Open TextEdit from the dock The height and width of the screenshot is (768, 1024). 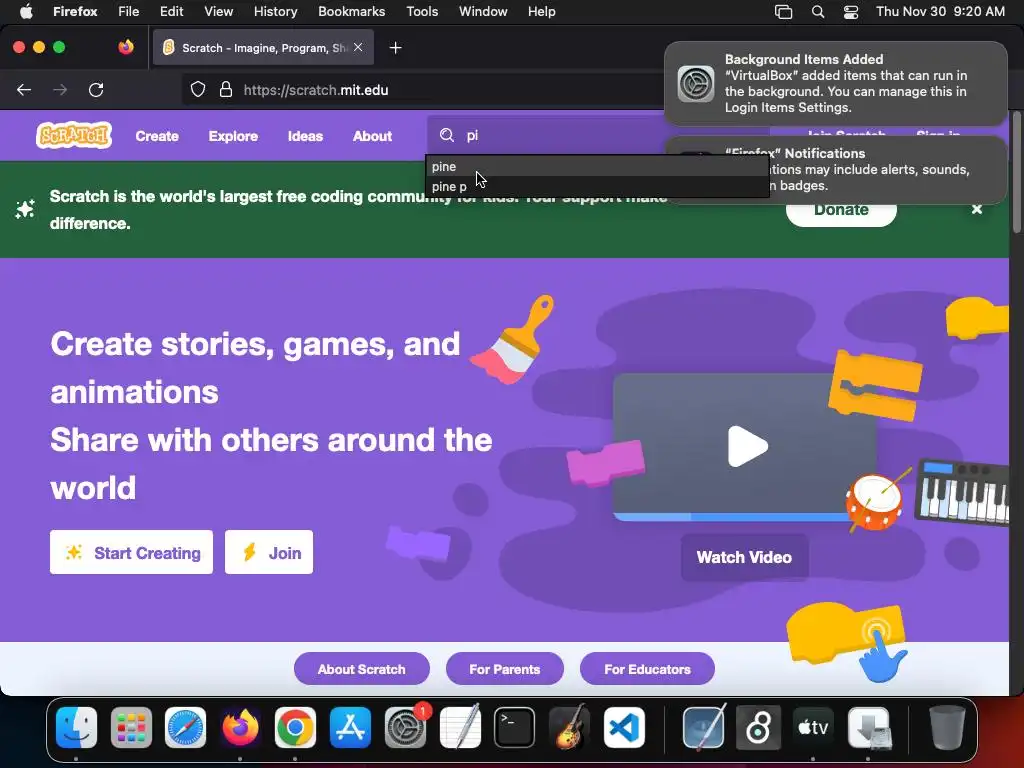pos(460,727)
